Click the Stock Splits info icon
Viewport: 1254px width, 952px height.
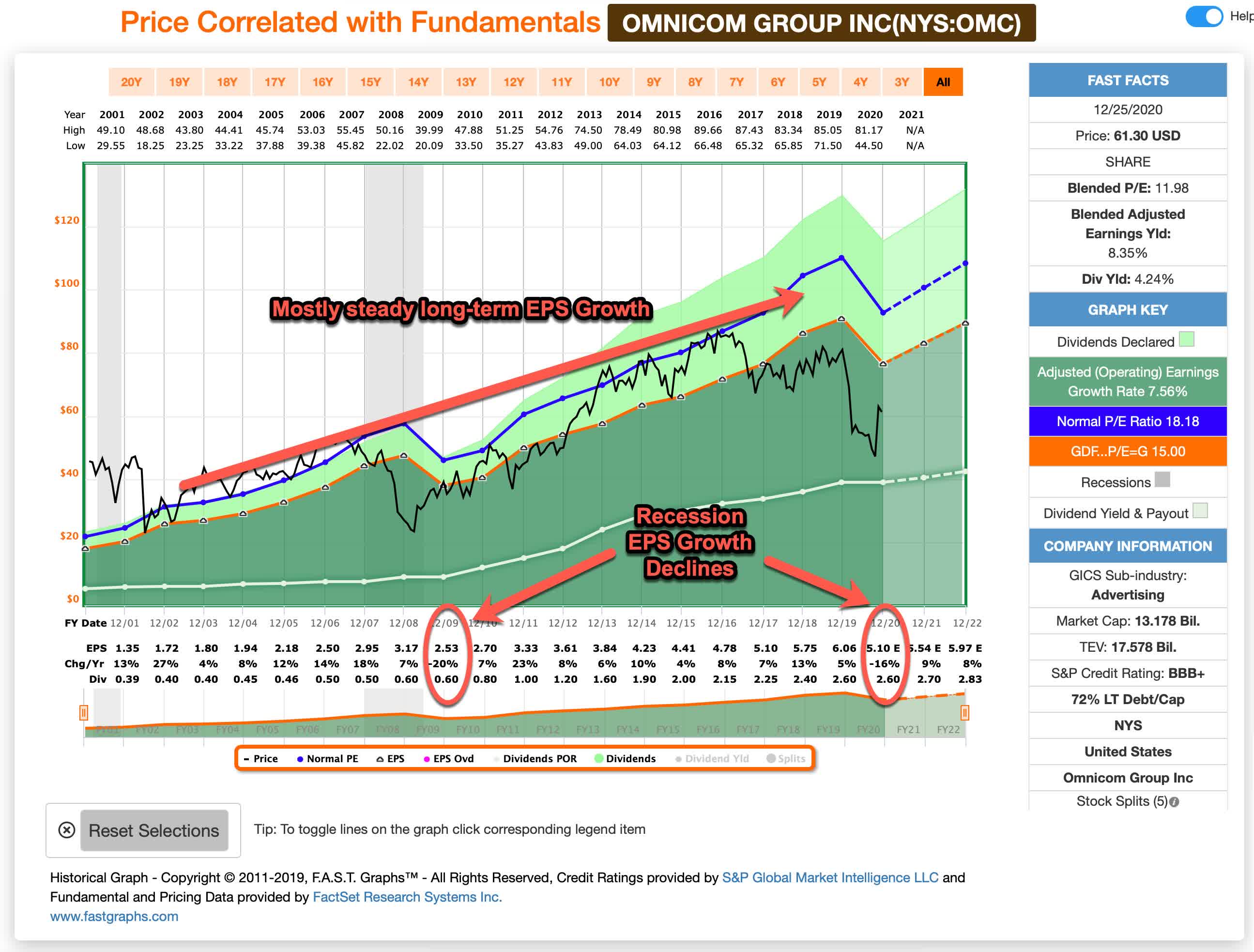point(1174,802)
